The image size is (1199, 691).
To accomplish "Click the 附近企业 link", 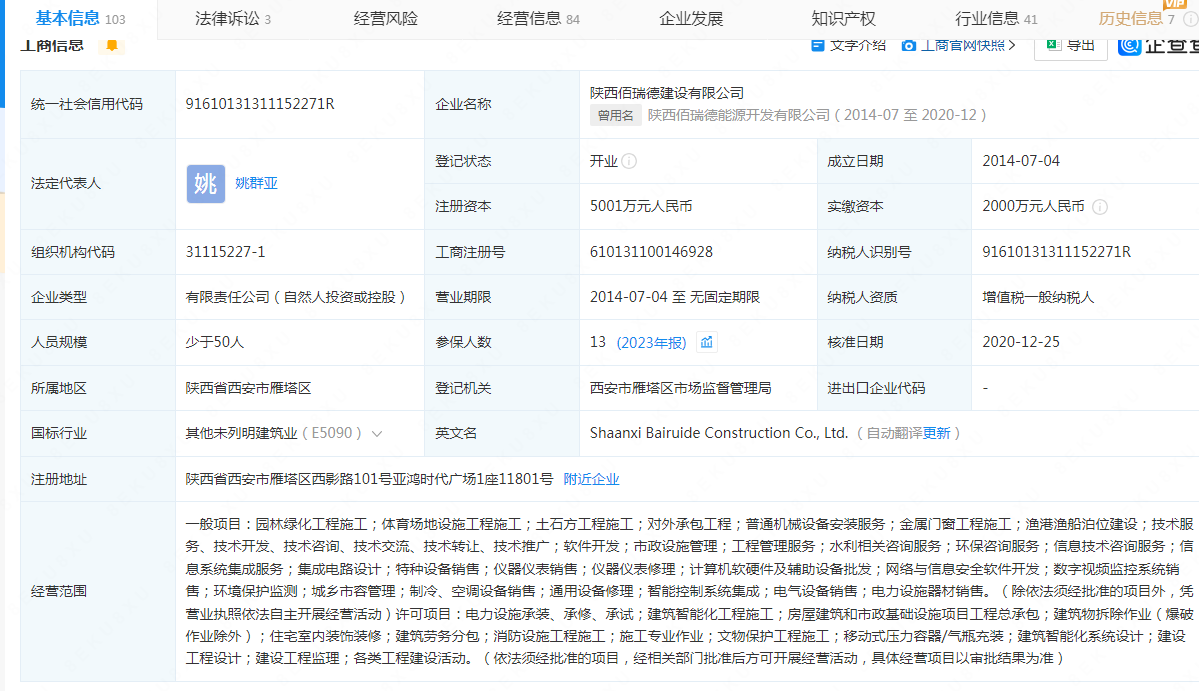I will coord(591,479).
